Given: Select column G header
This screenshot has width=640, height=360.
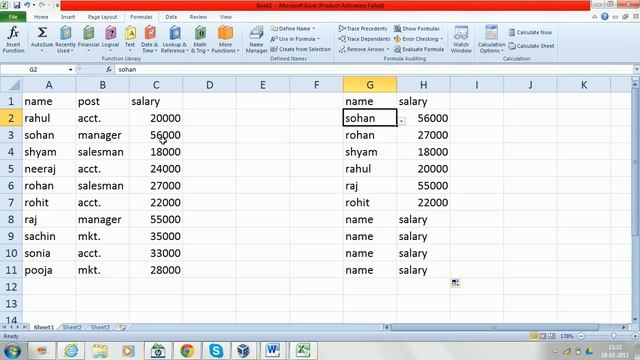Looking at the screenshot, I should 370,85.
